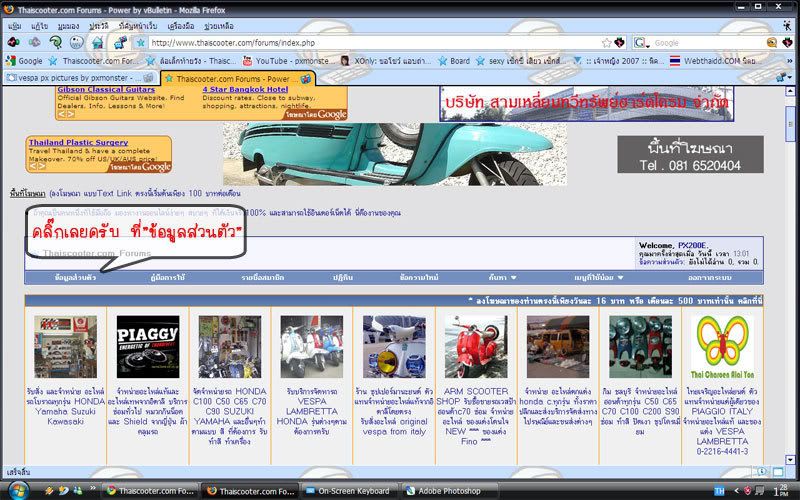Show hidden tray icons arrow
The image size is (800, 500).
pos(736,491)
